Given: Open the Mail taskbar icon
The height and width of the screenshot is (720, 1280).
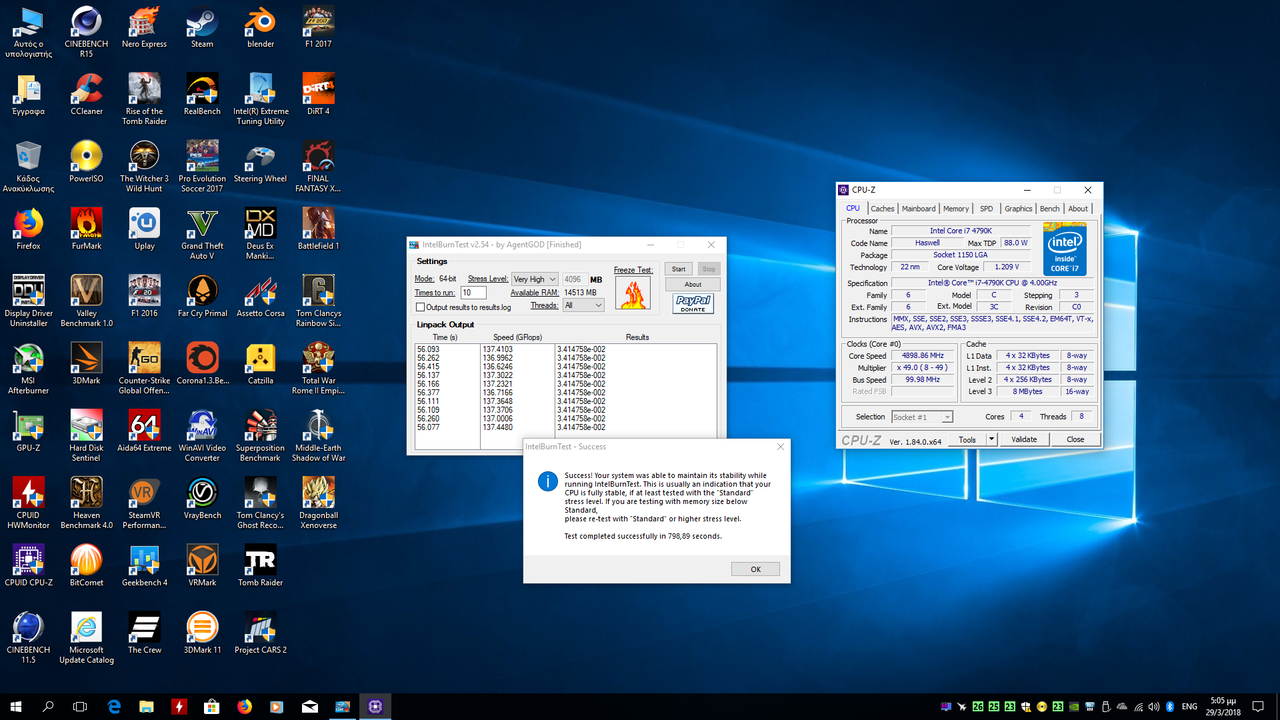Looking at the screenshot, I should (310, 706).
